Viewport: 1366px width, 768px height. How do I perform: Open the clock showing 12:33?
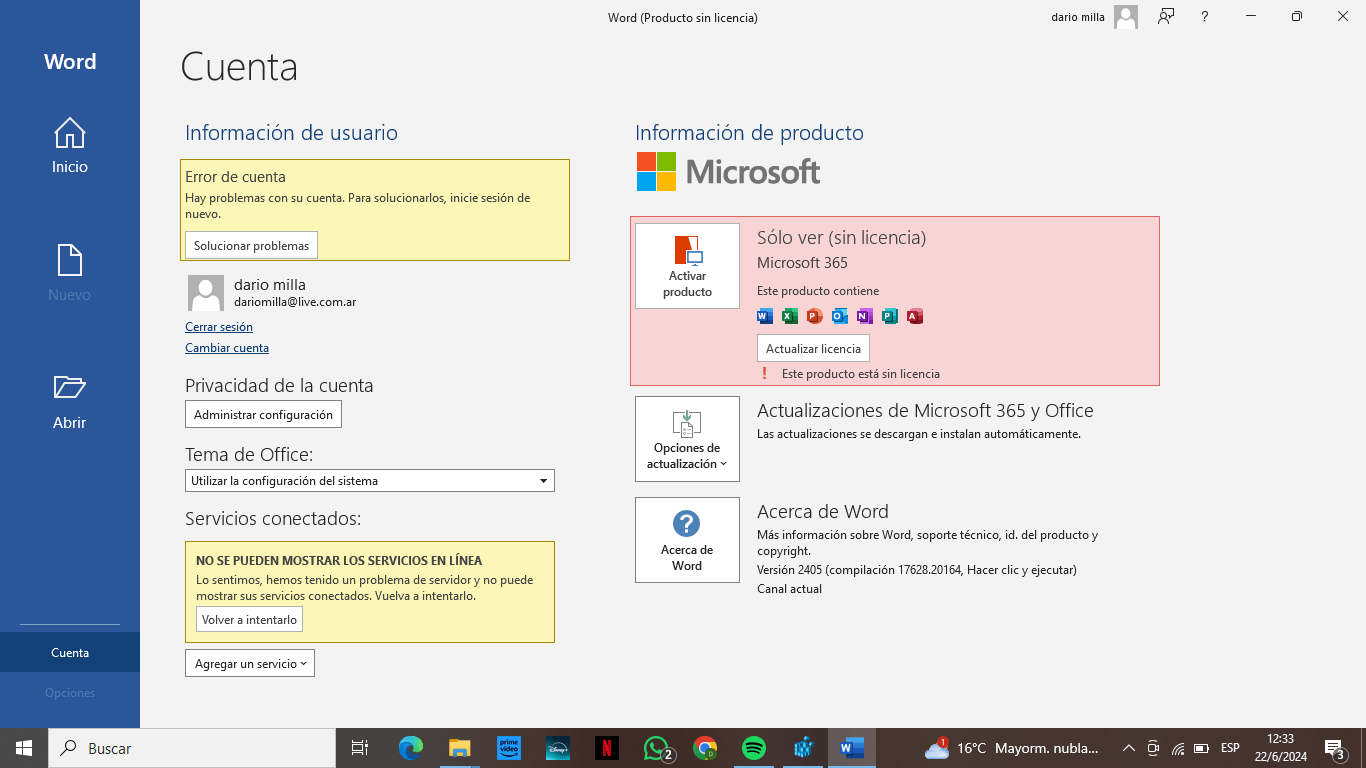click(1280, 748)
